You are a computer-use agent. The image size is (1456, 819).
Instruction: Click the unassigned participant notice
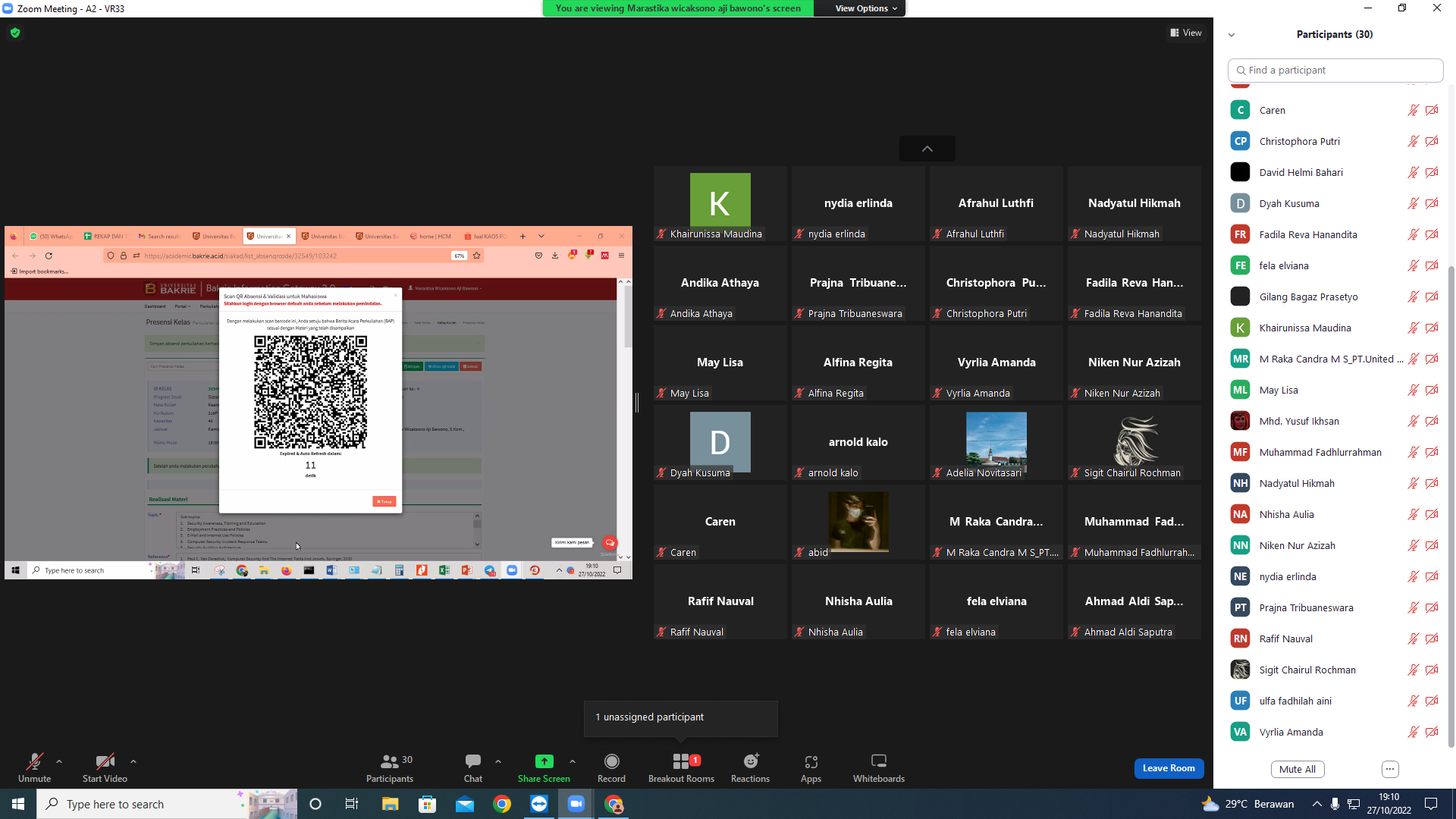pos(680,717)
